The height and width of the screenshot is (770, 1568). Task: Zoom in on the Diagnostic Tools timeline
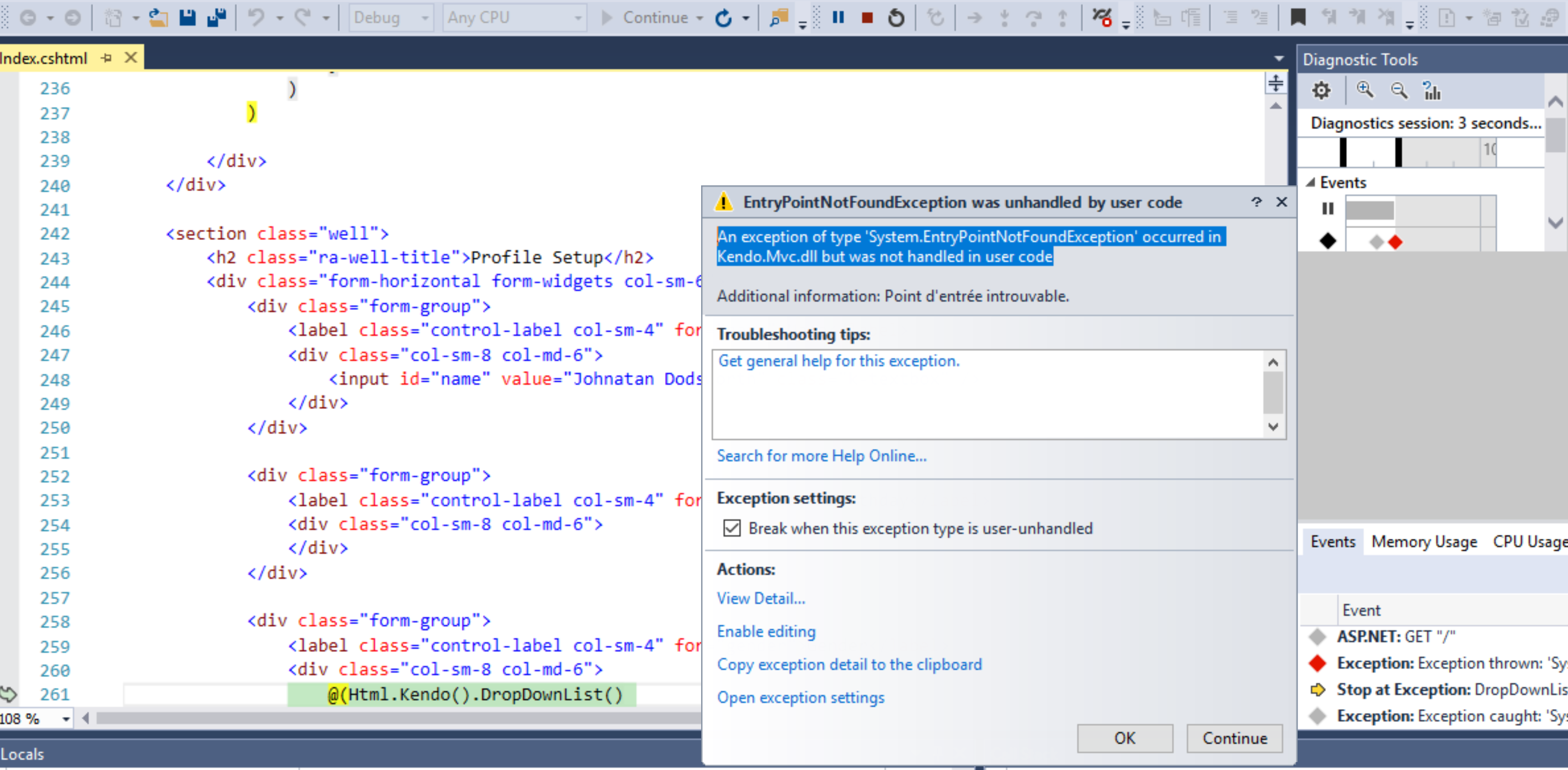(x=1365, y=91)
